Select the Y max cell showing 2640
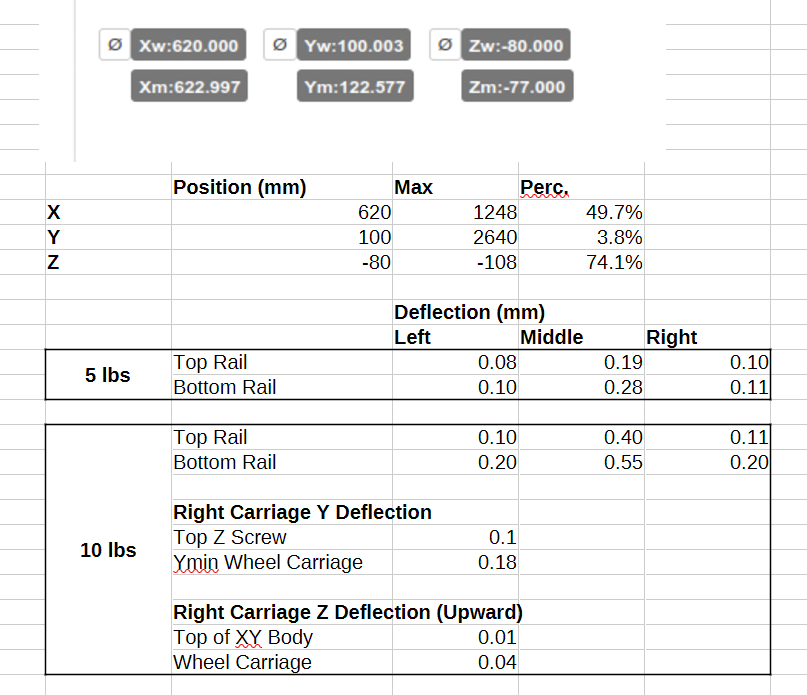 [456, 237]
